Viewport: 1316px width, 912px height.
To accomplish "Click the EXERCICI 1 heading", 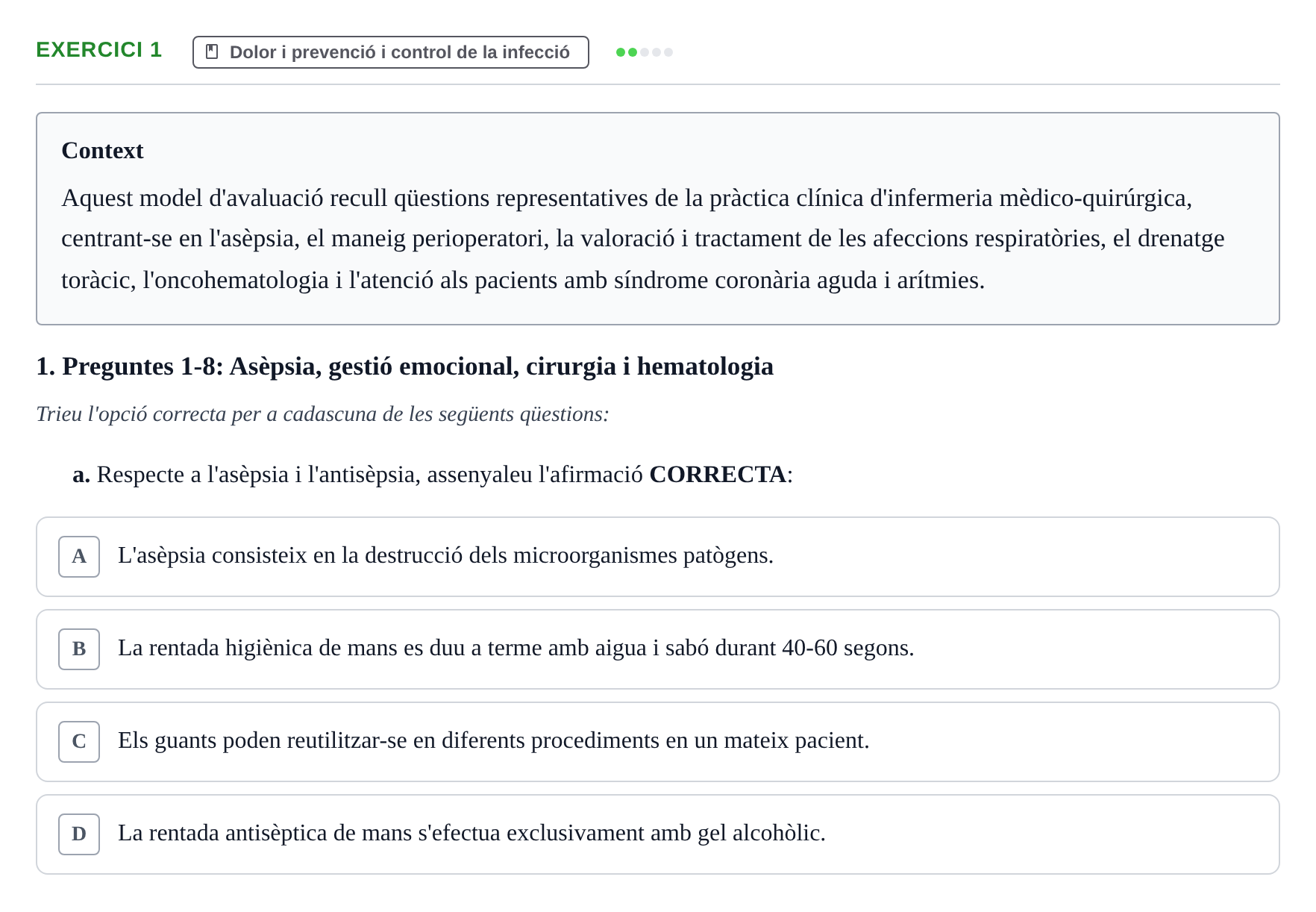I will pyautogui.click(x=99, y=50).
